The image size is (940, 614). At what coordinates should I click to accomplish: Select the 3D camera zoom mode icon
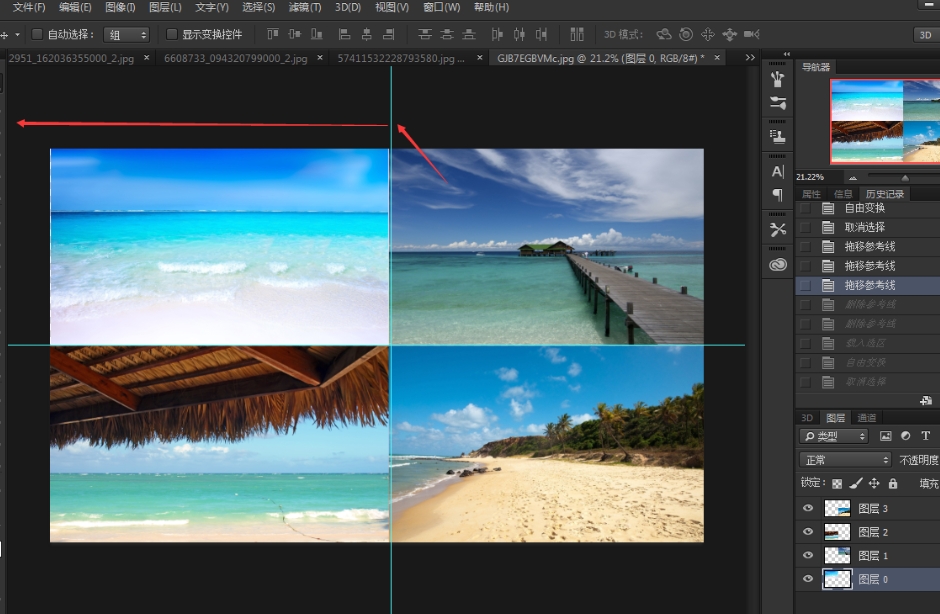752,34
